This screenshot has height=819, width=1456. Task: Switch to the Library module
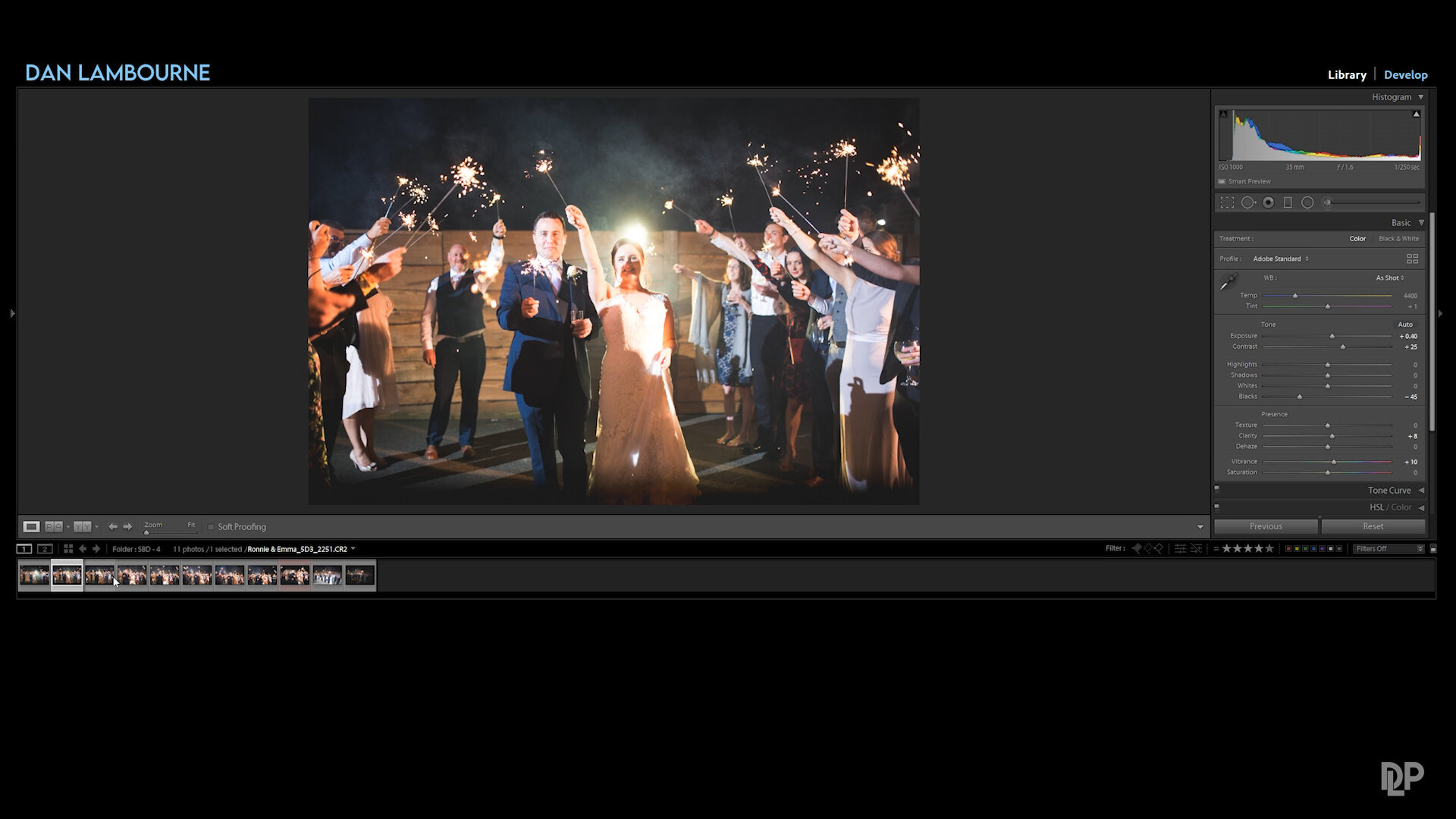pos(1347,74)
